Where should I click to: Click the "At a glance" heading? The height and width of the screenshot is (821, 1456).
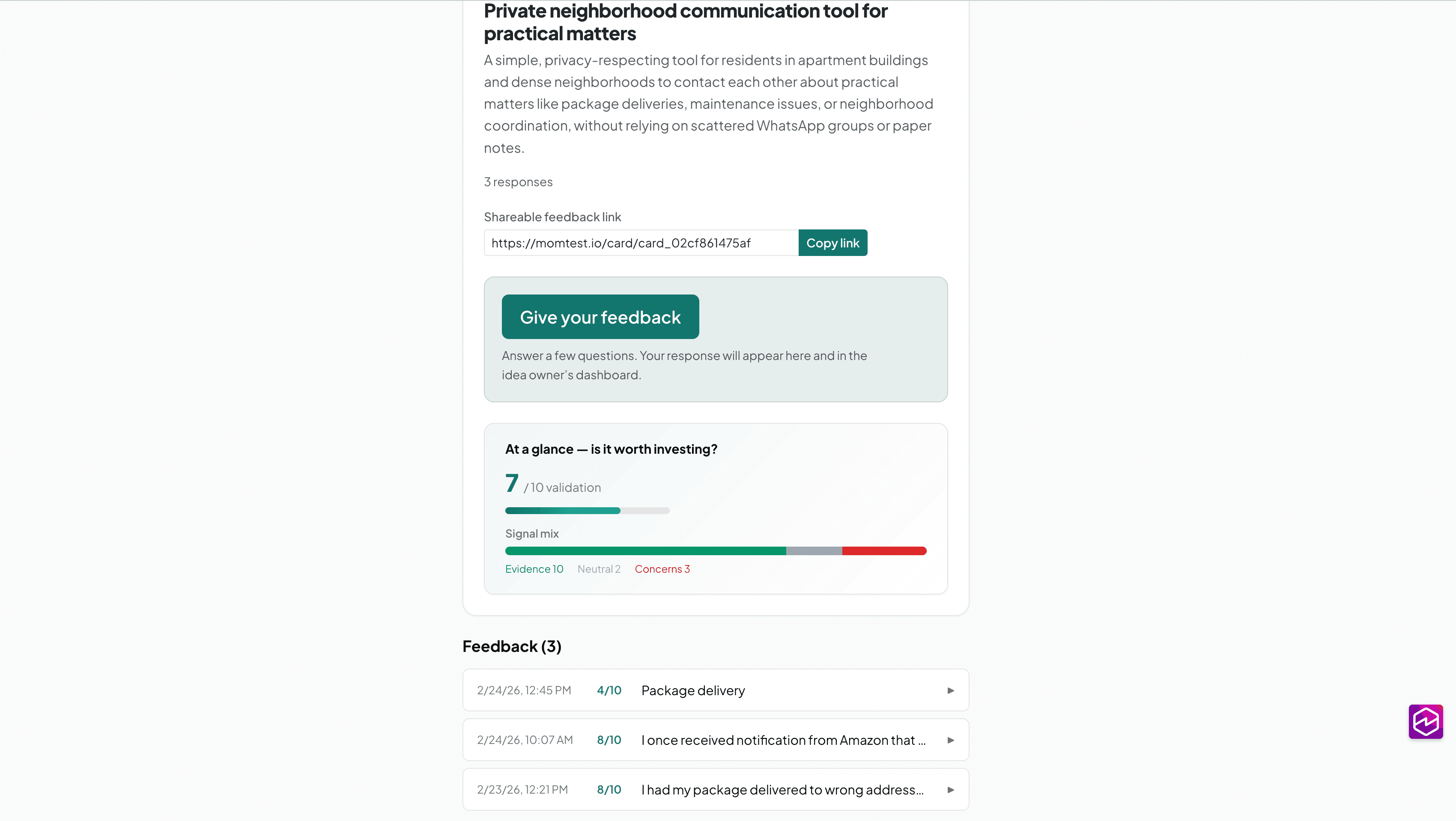point(611,449)
